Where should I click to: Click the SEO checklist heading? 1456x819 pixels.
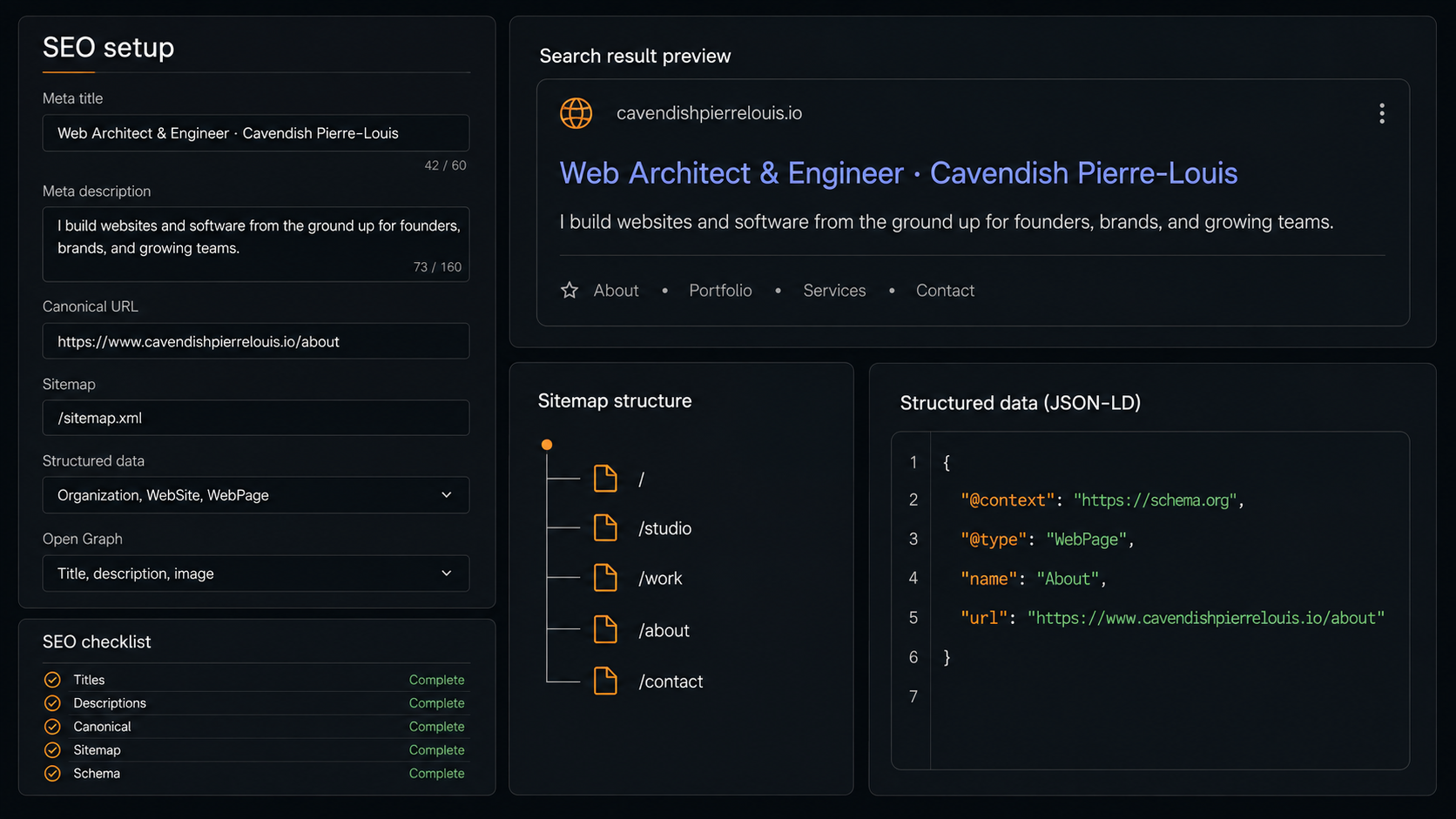[x=97, y=641]
